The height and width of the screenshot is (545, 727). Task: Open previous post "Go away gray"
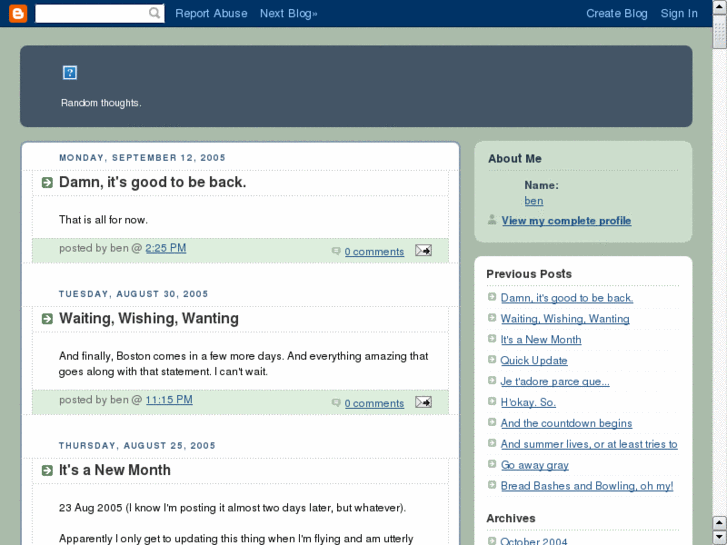pos(535,465)
